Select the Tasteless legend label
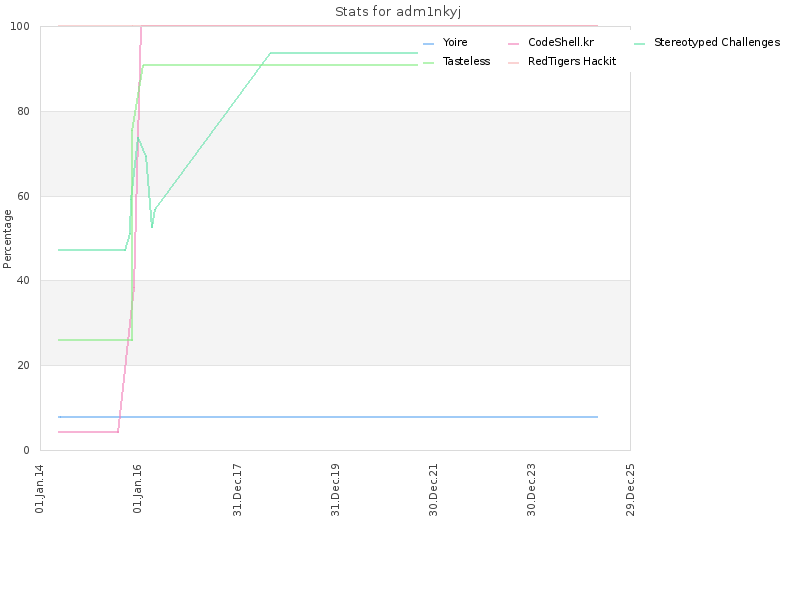Image resolution: width=800 pixels, height=600 pixels. pyautogui.click(x=466, y=61)
